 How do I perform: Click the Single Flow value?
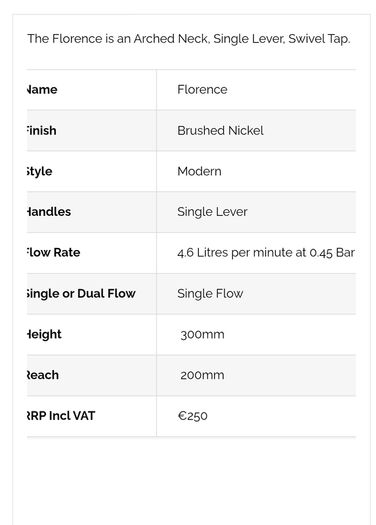(210, 293)
